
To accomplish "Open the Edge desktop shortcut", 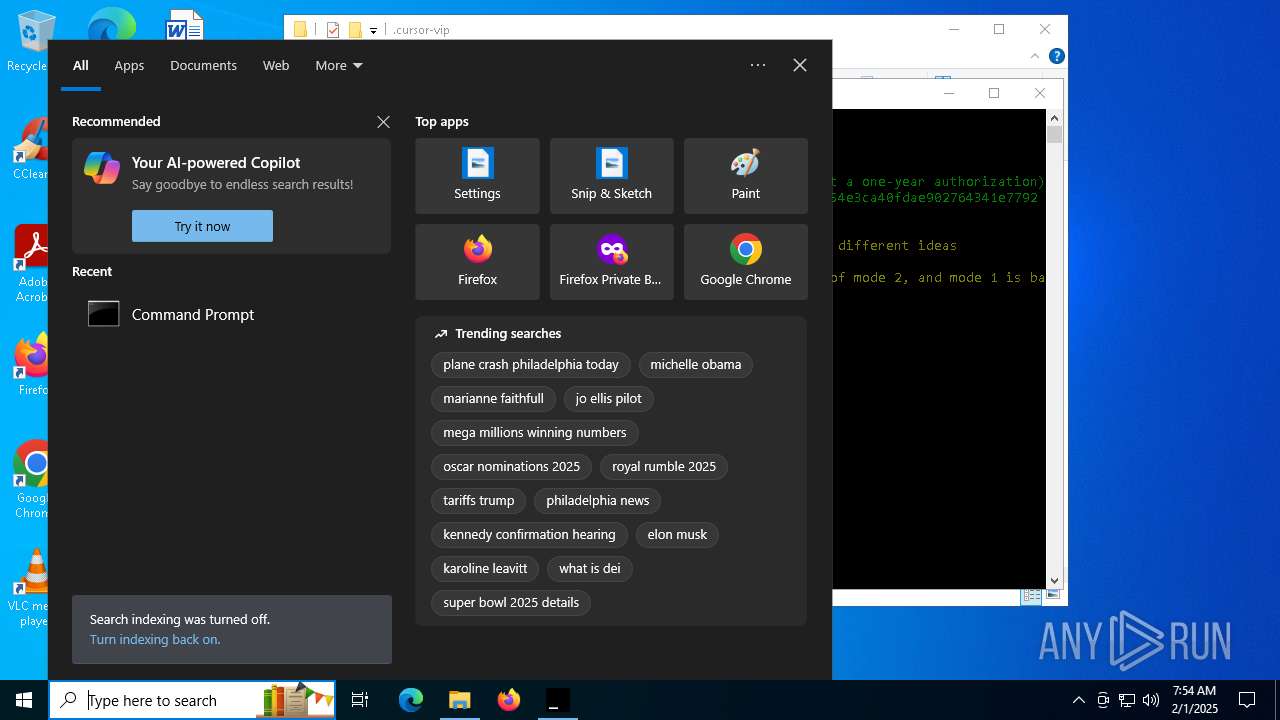I will tap(110, 24).
